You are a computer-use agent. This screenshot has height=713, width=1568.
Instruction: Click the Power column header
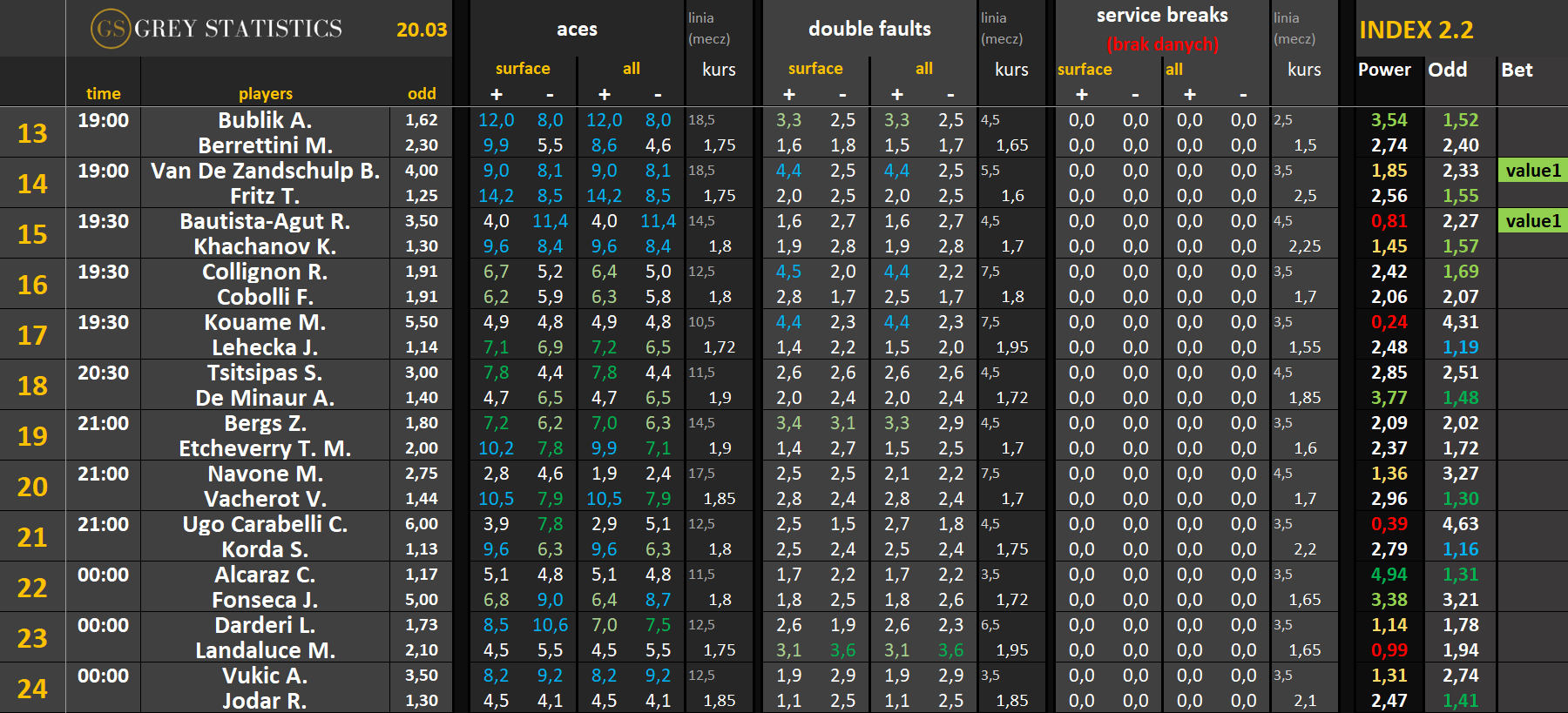click(x=1384, y=70)
